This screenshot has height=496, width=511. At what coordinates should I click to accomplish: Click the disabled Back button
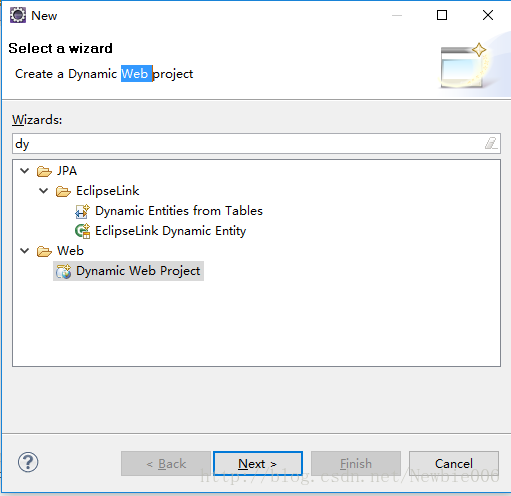[166, 463]
